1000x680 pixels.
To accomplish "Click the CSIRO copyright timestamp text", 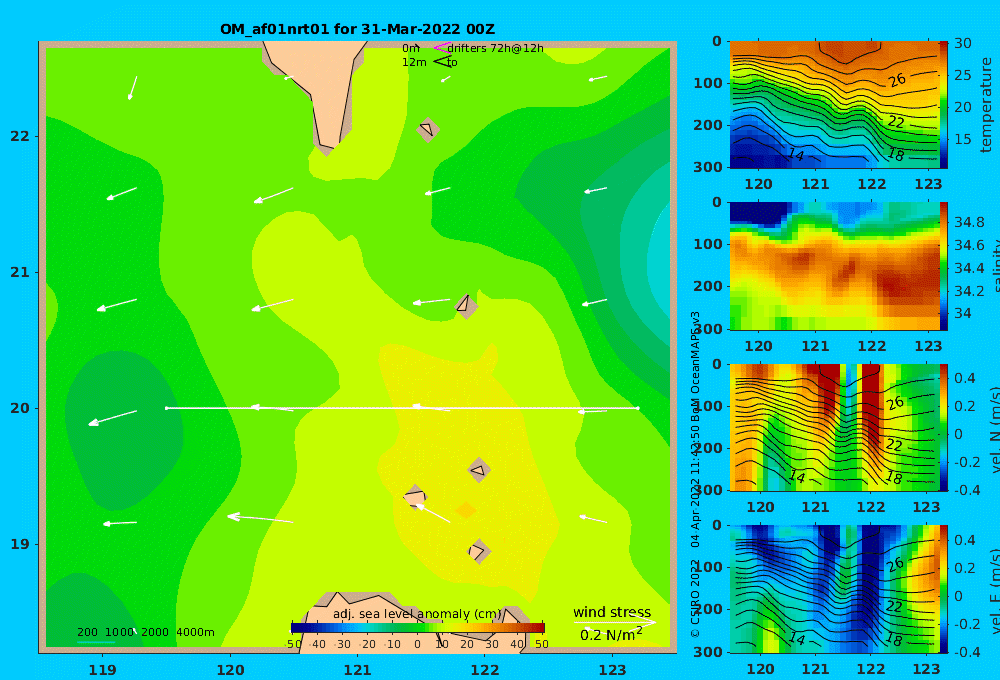I will (x=695, y=475).
